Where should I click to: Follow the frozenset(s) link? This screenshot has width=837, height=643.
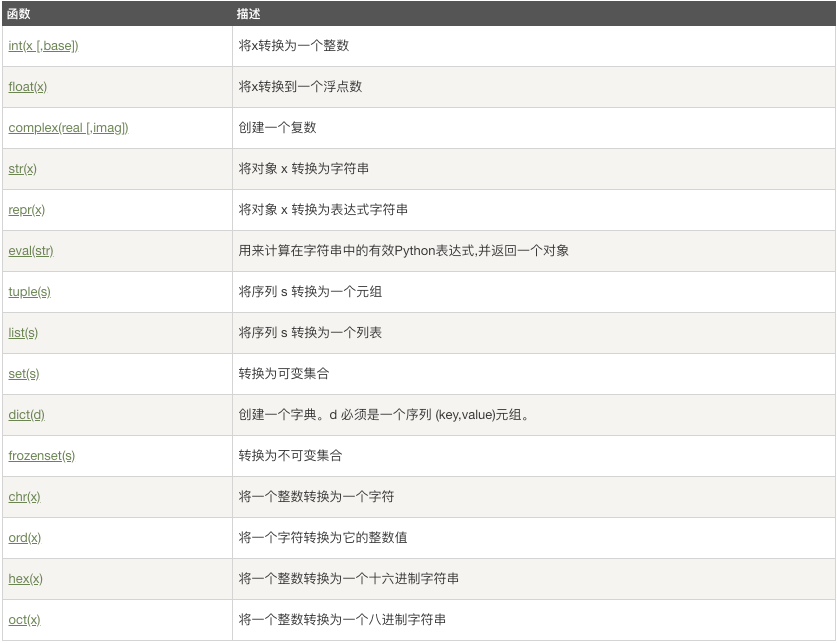(42, 456)
